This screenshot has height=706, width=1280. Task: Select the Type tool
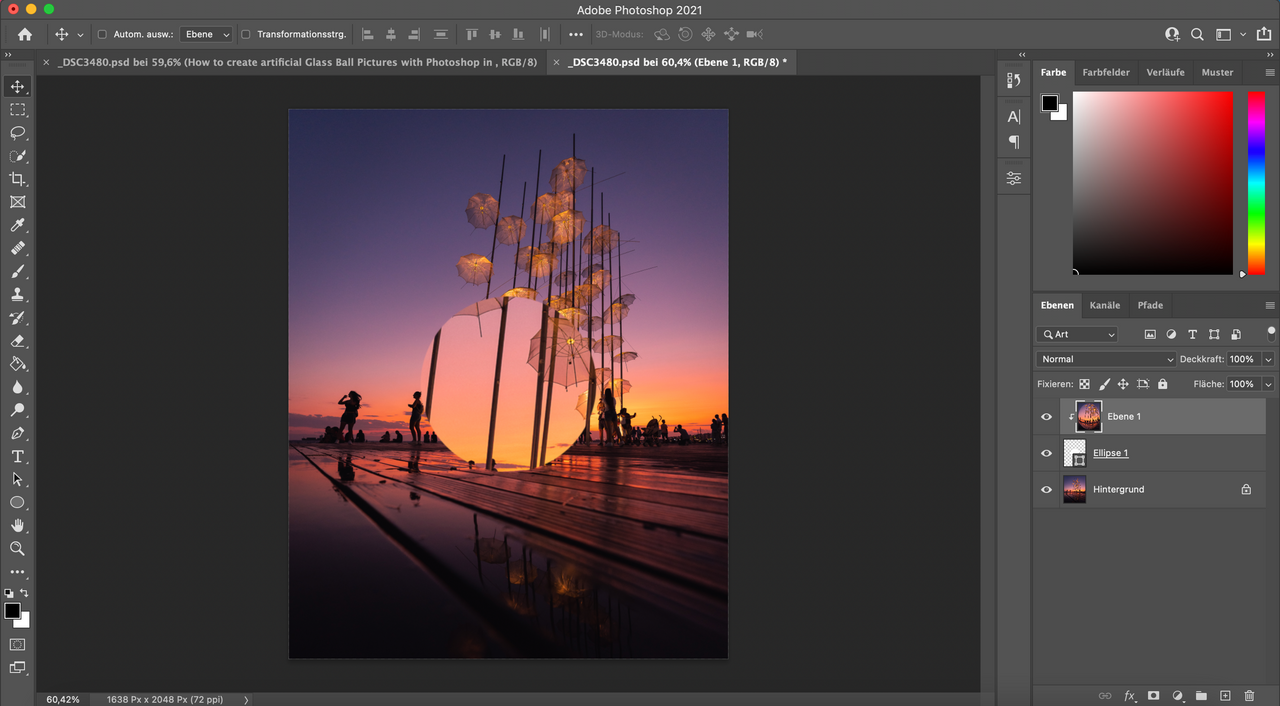click(x=17, y=456)
